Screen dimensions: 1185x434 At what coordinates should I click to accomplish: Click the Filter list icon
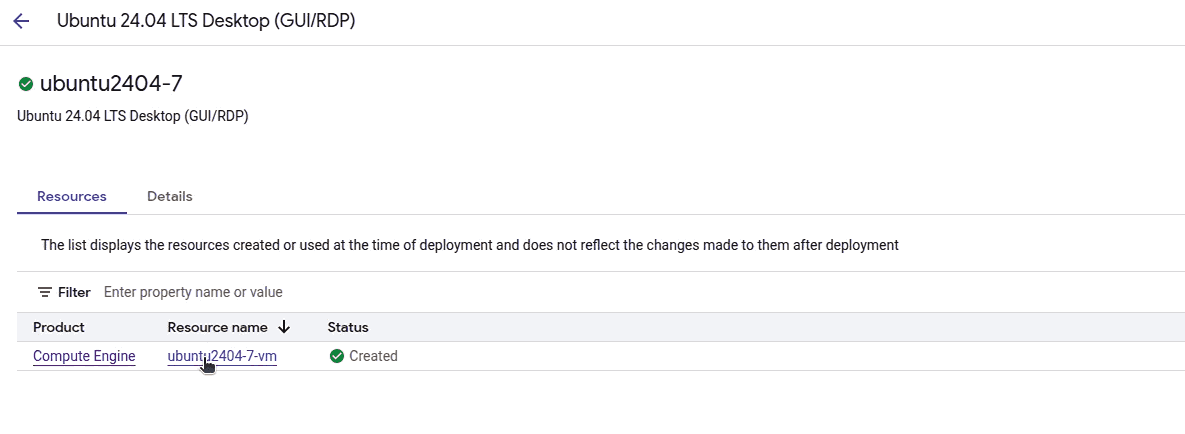[45, 292]
